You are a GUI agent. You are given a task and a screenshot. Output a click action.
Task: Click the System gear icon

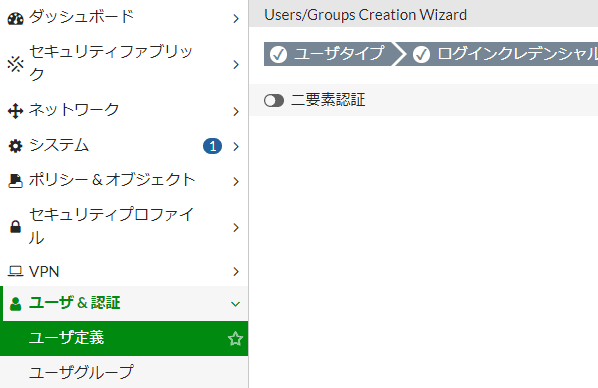tap(15, 146)
